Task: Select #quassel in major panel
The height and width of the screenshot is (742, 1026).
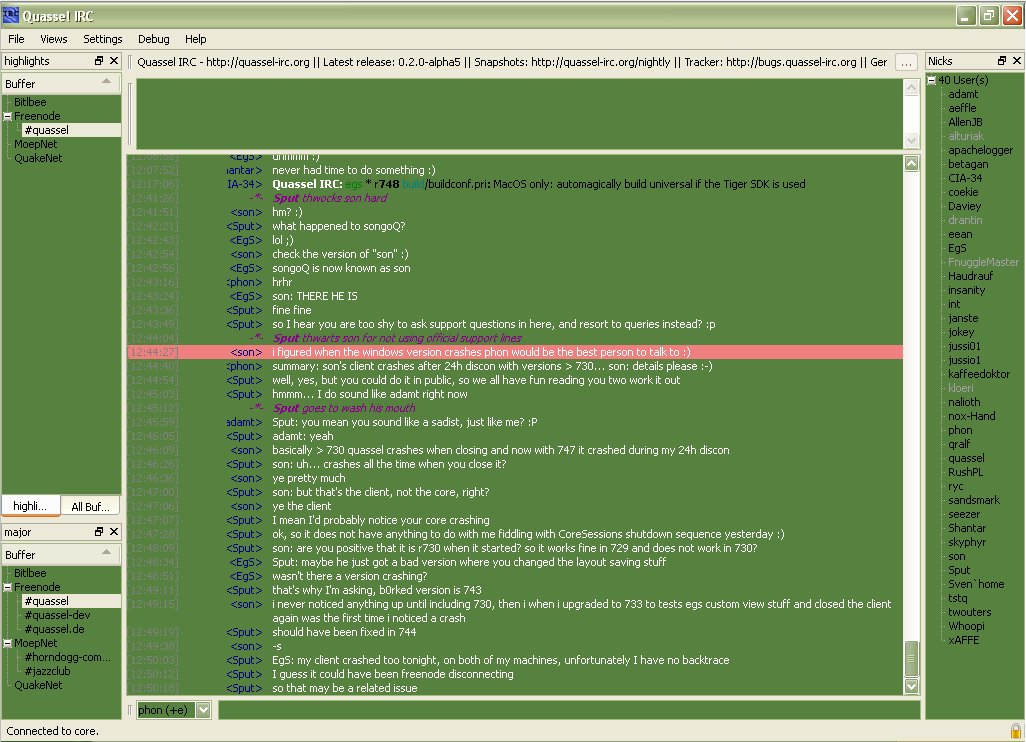Action: point(46,601)
